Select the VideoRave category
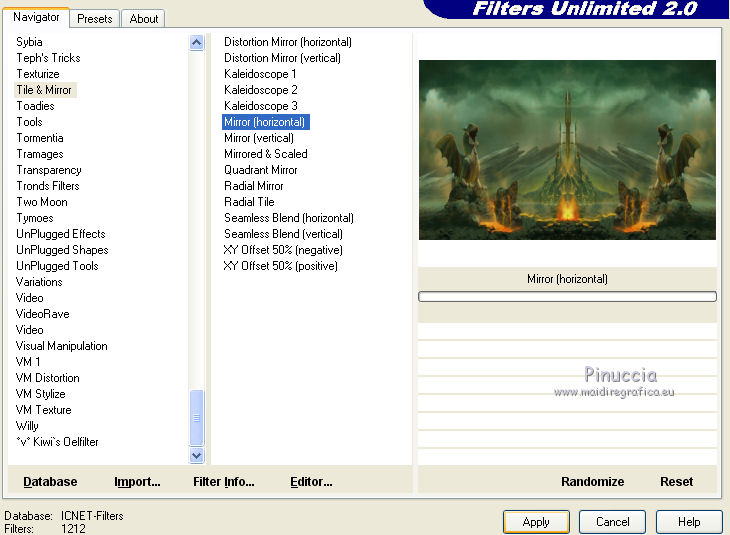The image size is (730, 535). tap(43, 314)
